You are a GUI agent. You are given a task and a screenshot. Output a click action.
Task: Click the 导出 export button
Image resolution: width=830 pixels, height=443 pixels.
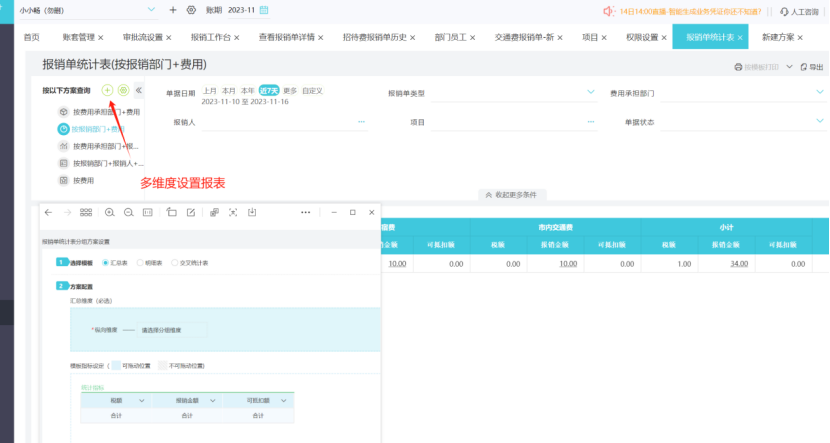(x=811, y=67)
